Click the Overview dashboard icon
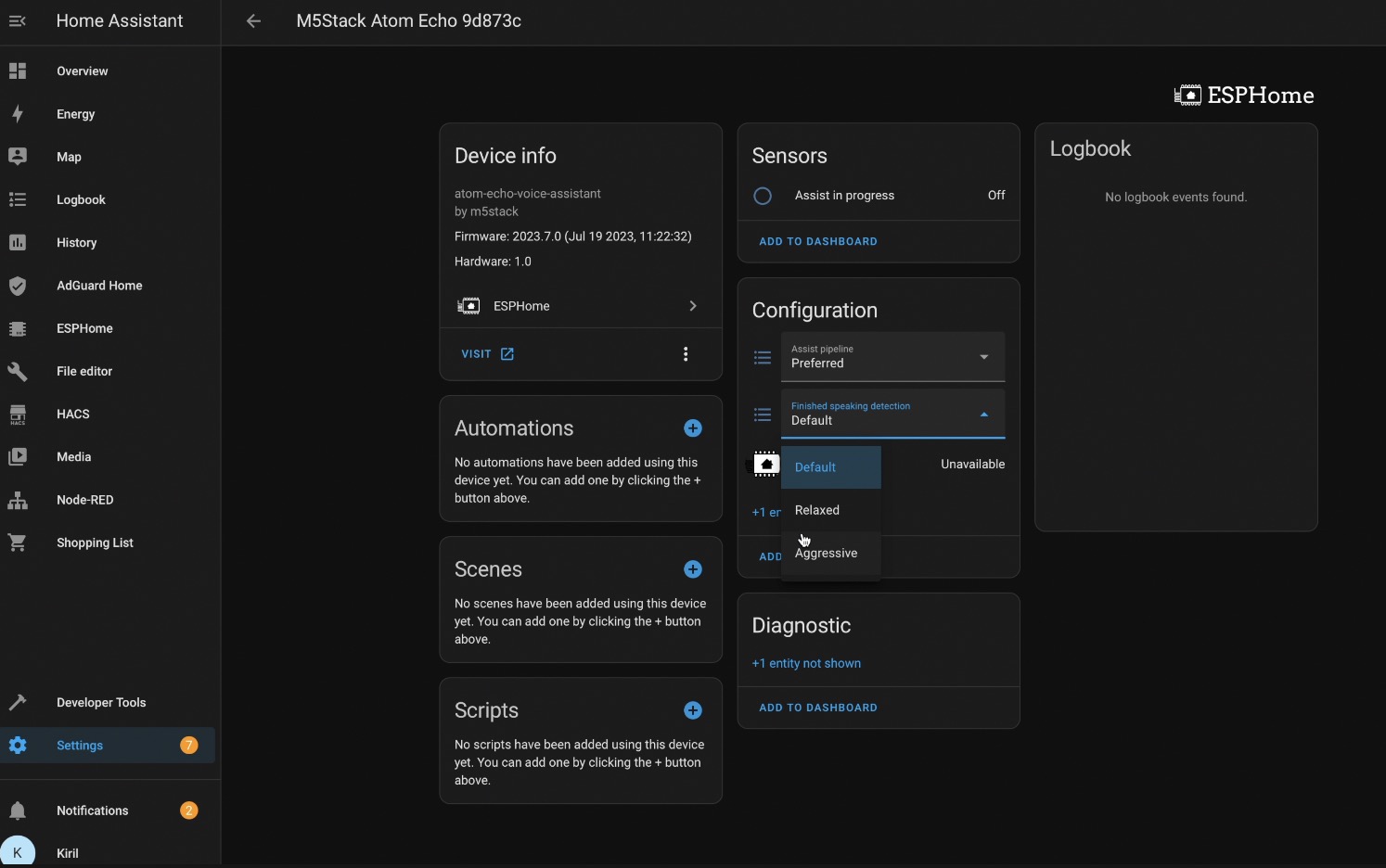This screenshot has height=868, width=1386. tap(18, 71)
